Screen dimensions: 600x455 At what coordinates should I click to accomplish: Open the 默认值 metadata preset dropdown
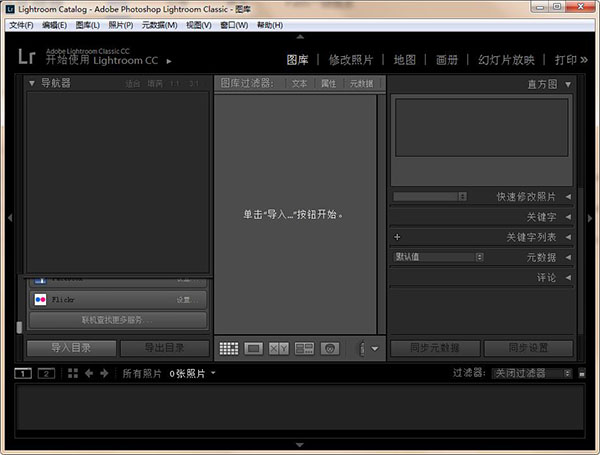click(x=438, y=257)
